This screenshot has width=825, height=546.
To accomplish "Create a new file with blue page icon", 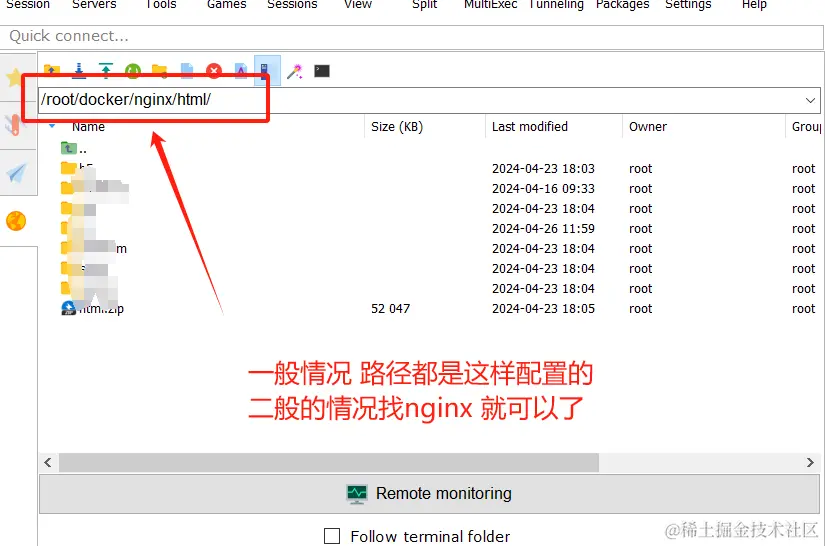I will point(187,71).
